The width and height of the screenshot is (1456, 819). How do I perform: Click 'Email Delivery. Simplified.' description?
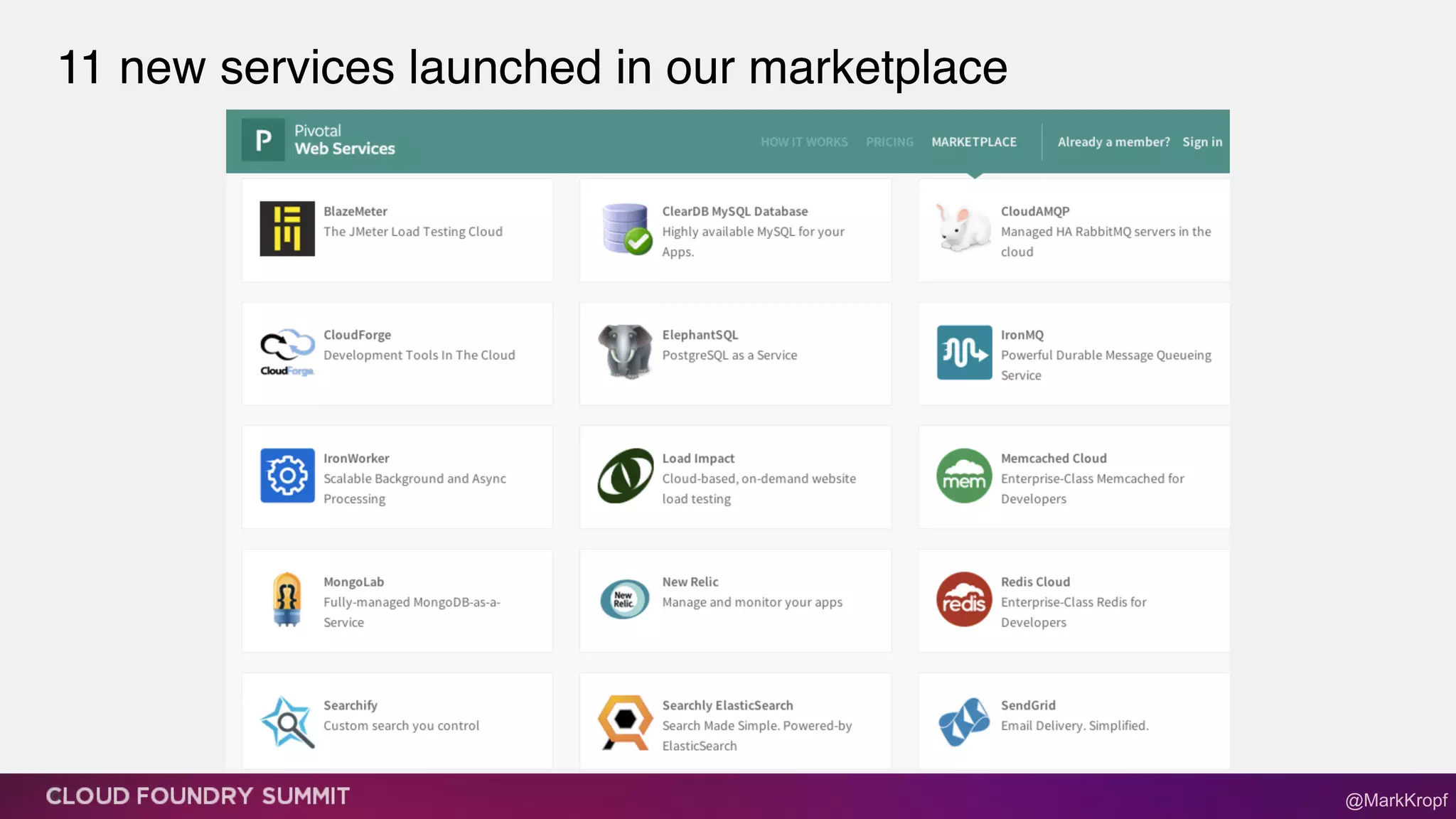point(1075,726)
